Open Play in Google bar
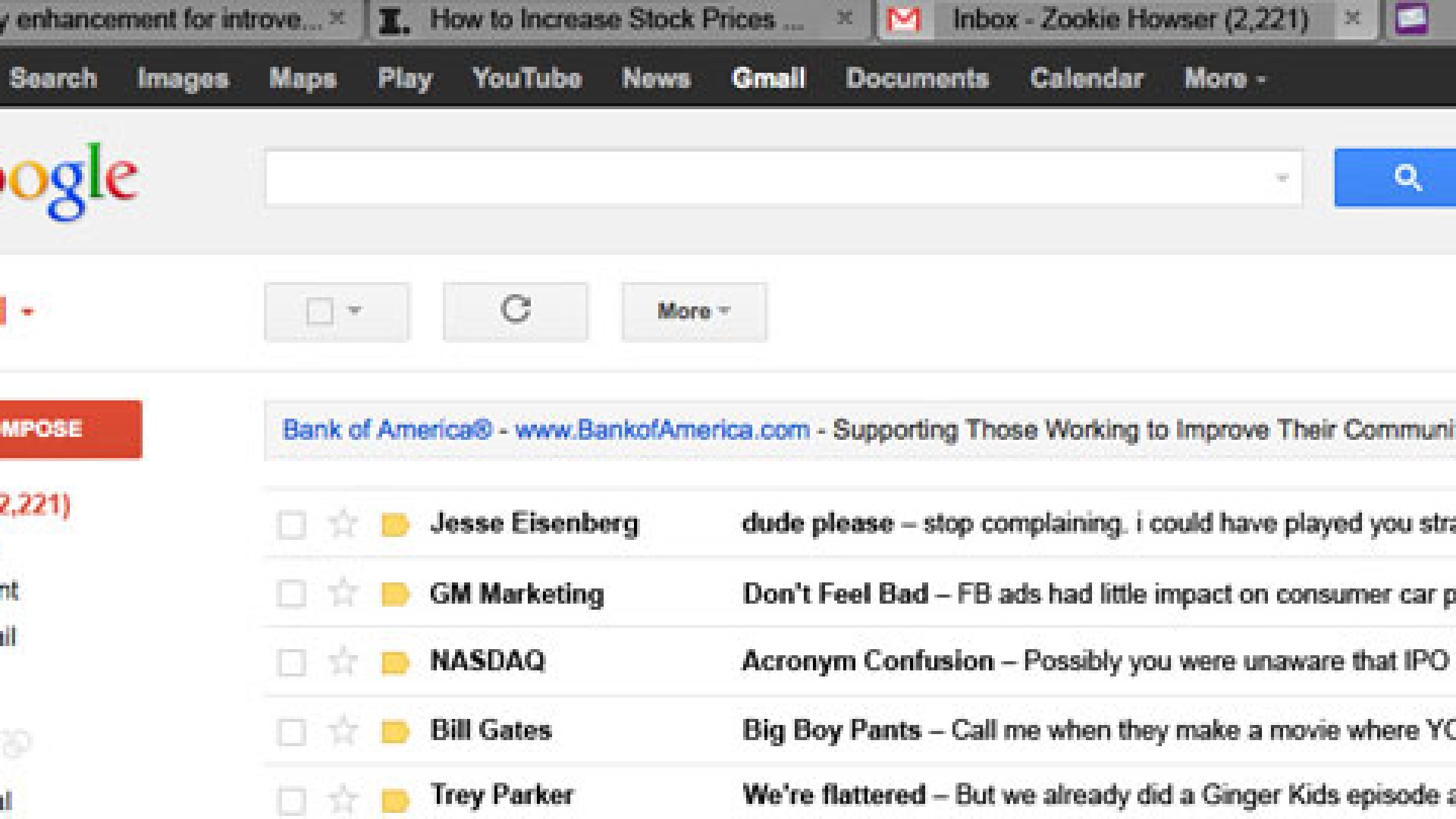Screen dimensions: 1456x819 (405, 78)
